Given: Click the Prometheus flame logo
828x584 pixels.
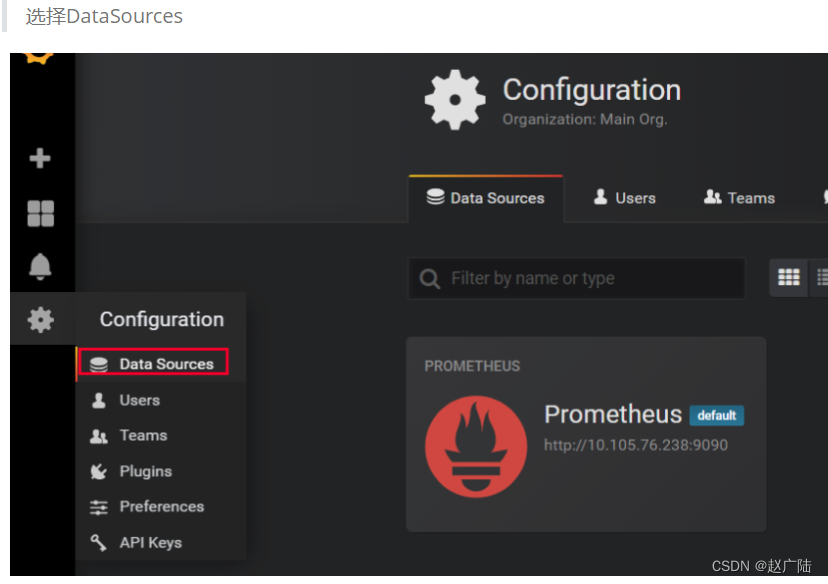Looking at the screenshot, I should click(x=476, y=446).
